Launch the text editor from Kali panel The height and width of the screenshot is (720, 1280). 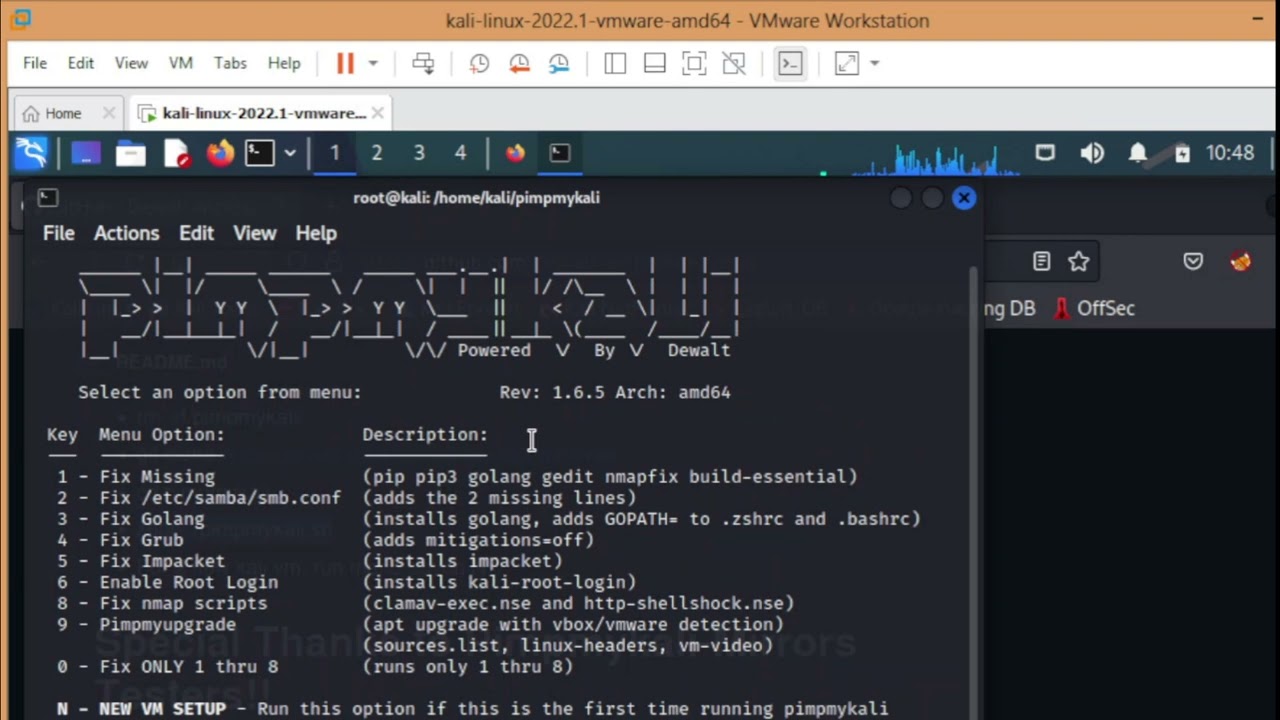(177, 153)
